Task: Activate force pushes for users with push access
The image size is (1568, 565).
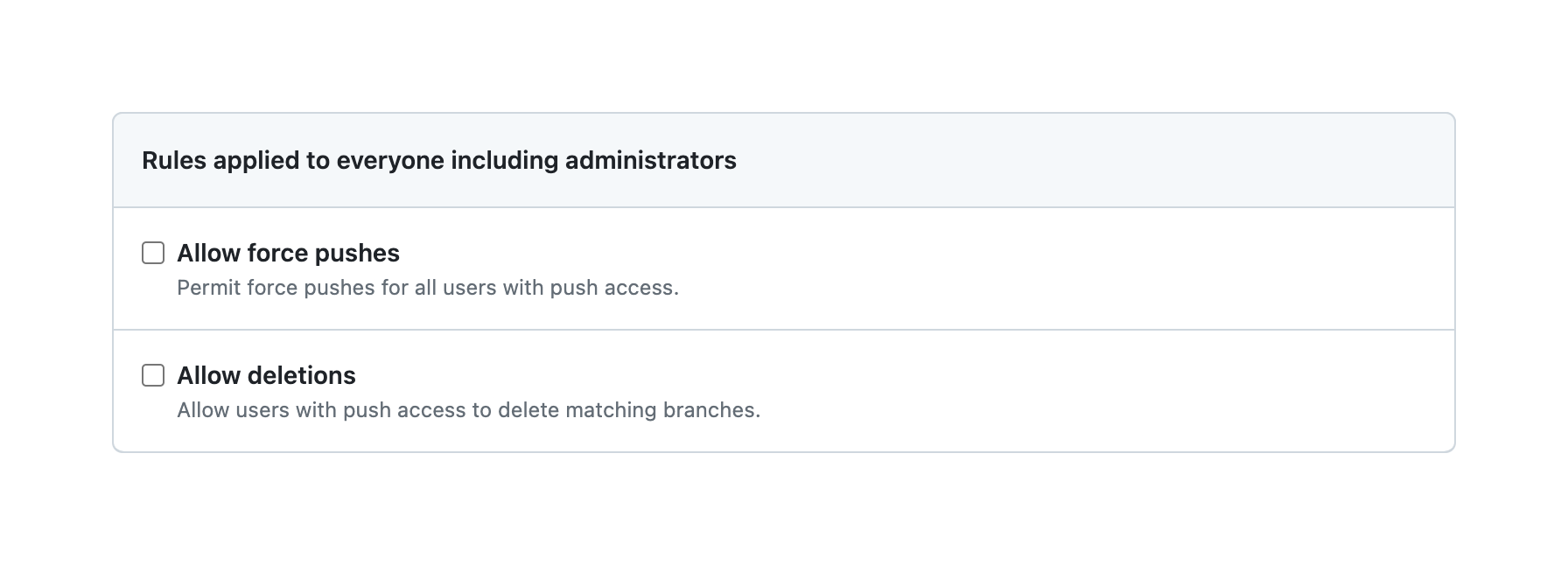Action: [x=153, y=253]
